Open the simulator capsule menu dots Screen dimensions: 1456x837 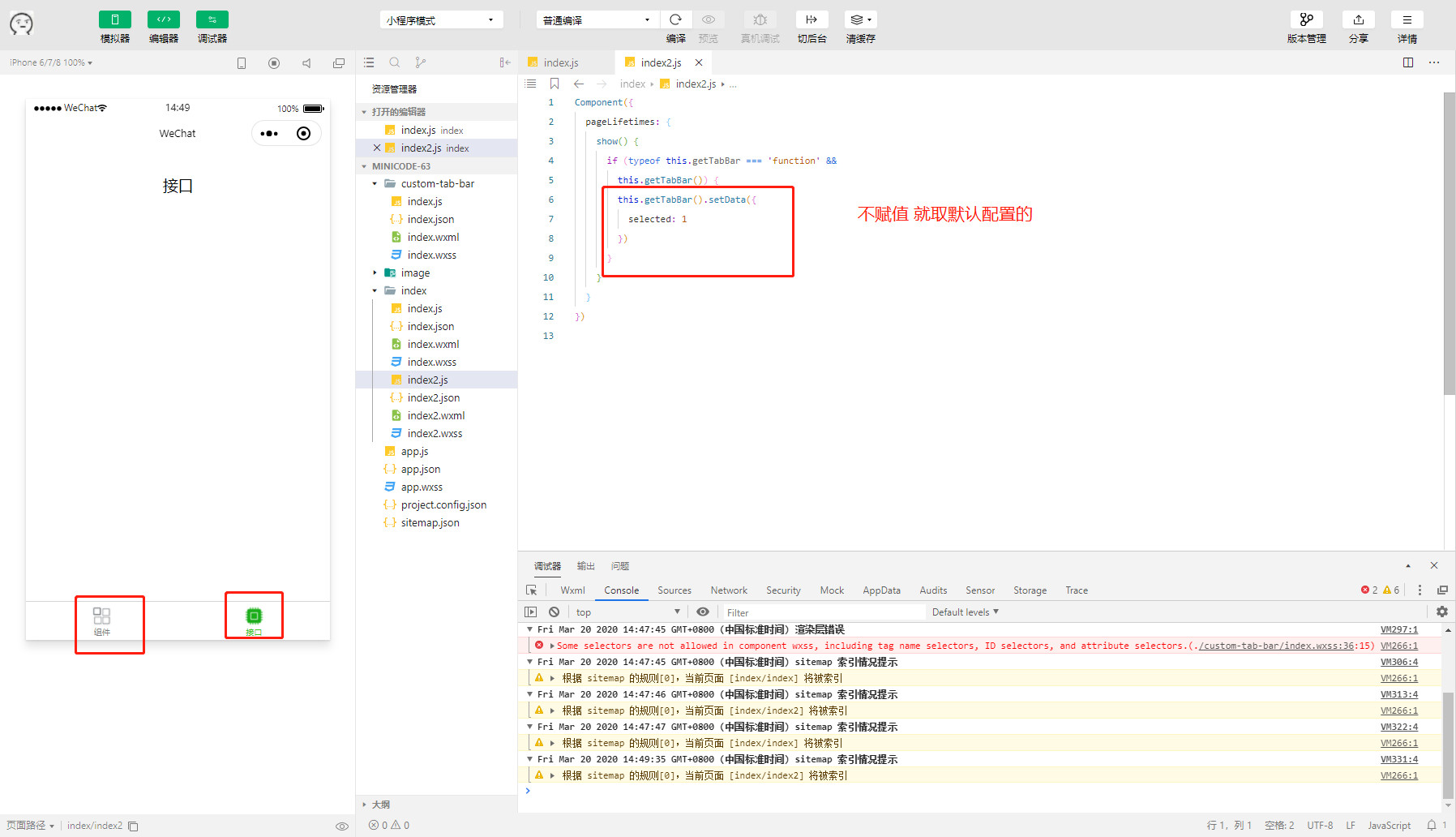pos(269,134)
